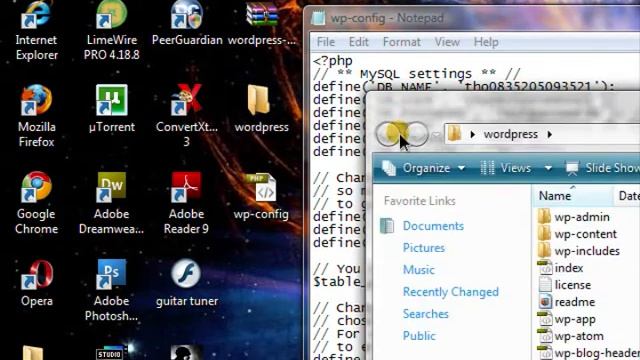Open Help menu in Notepad
The width and height of the screenshot is (640, 360).
[486, 42]
